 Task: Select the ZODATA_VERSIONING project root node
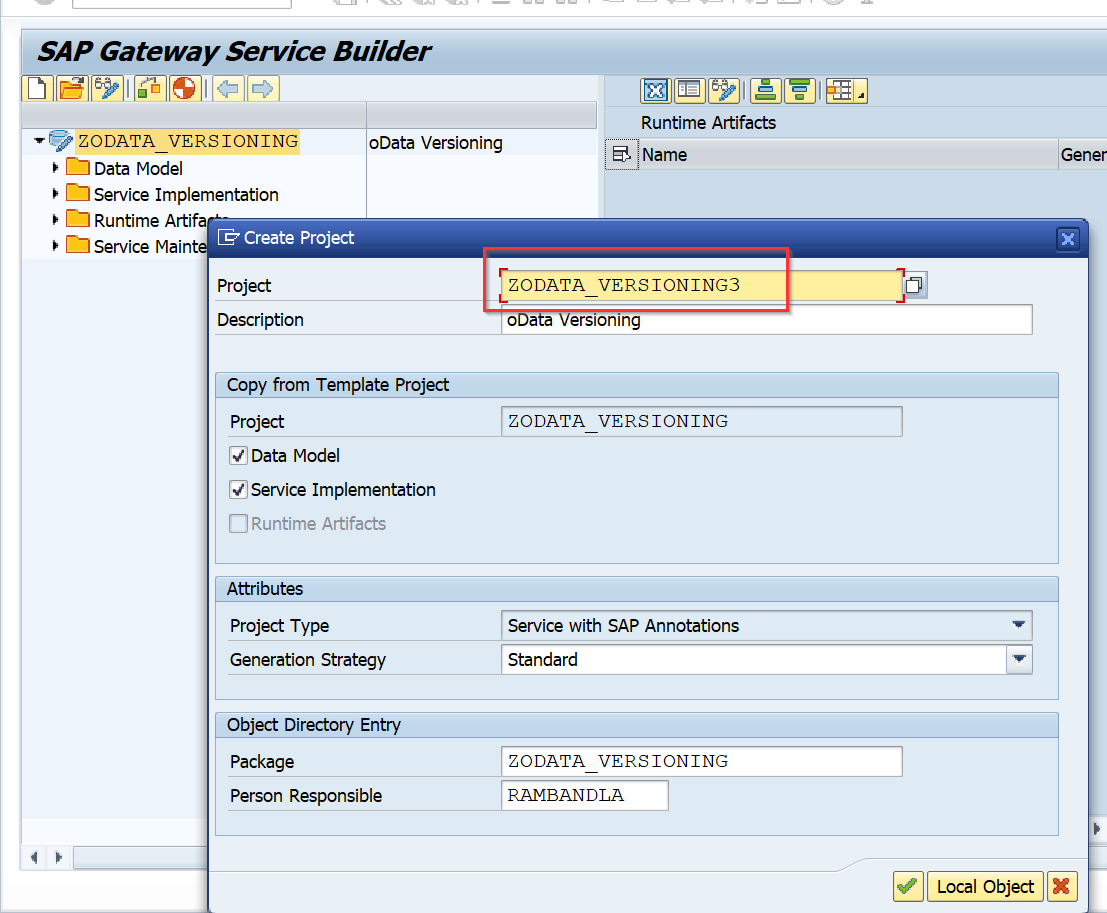pyautogui.click(x=185, y=141)
